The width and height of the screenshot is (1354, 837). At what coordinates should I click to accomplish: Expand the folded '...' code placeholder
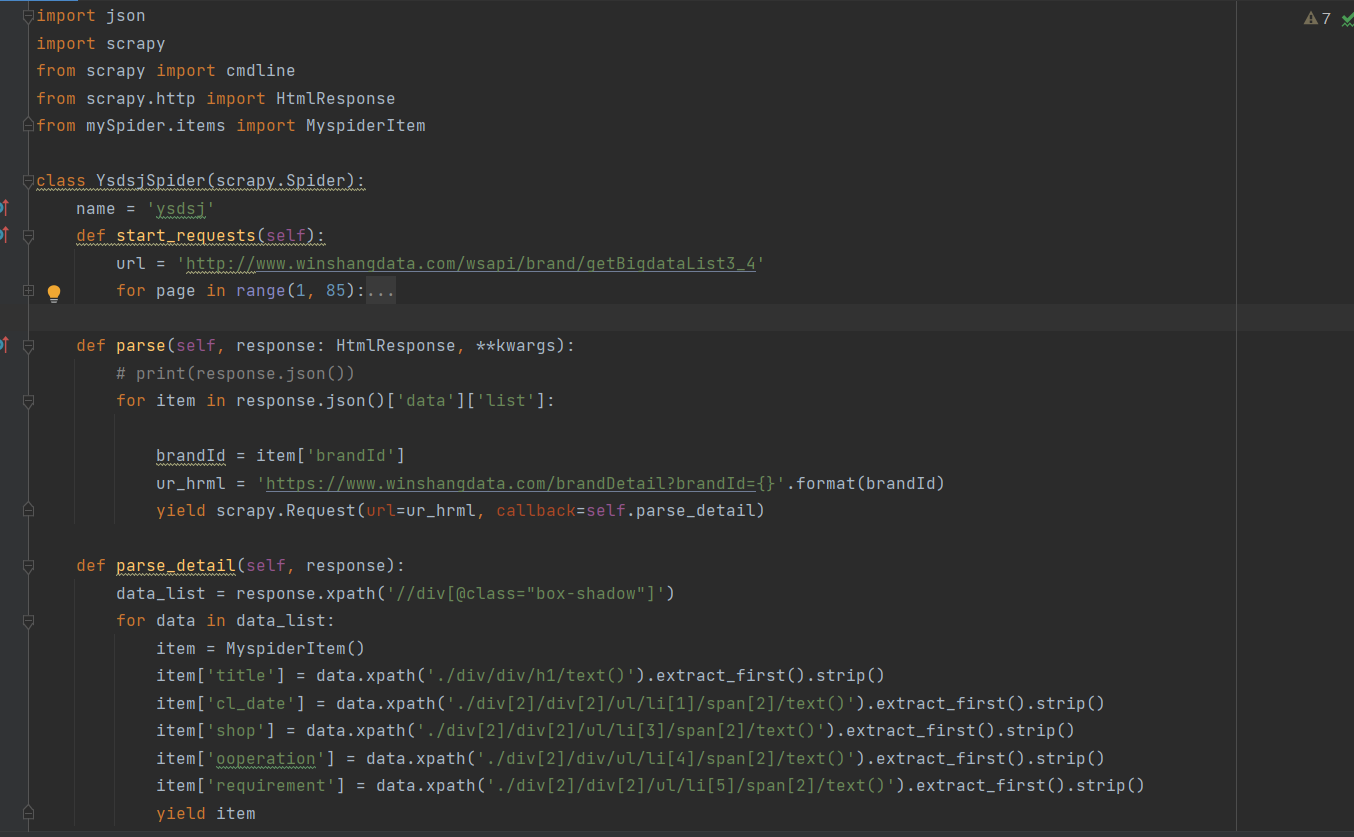[381, 291]
